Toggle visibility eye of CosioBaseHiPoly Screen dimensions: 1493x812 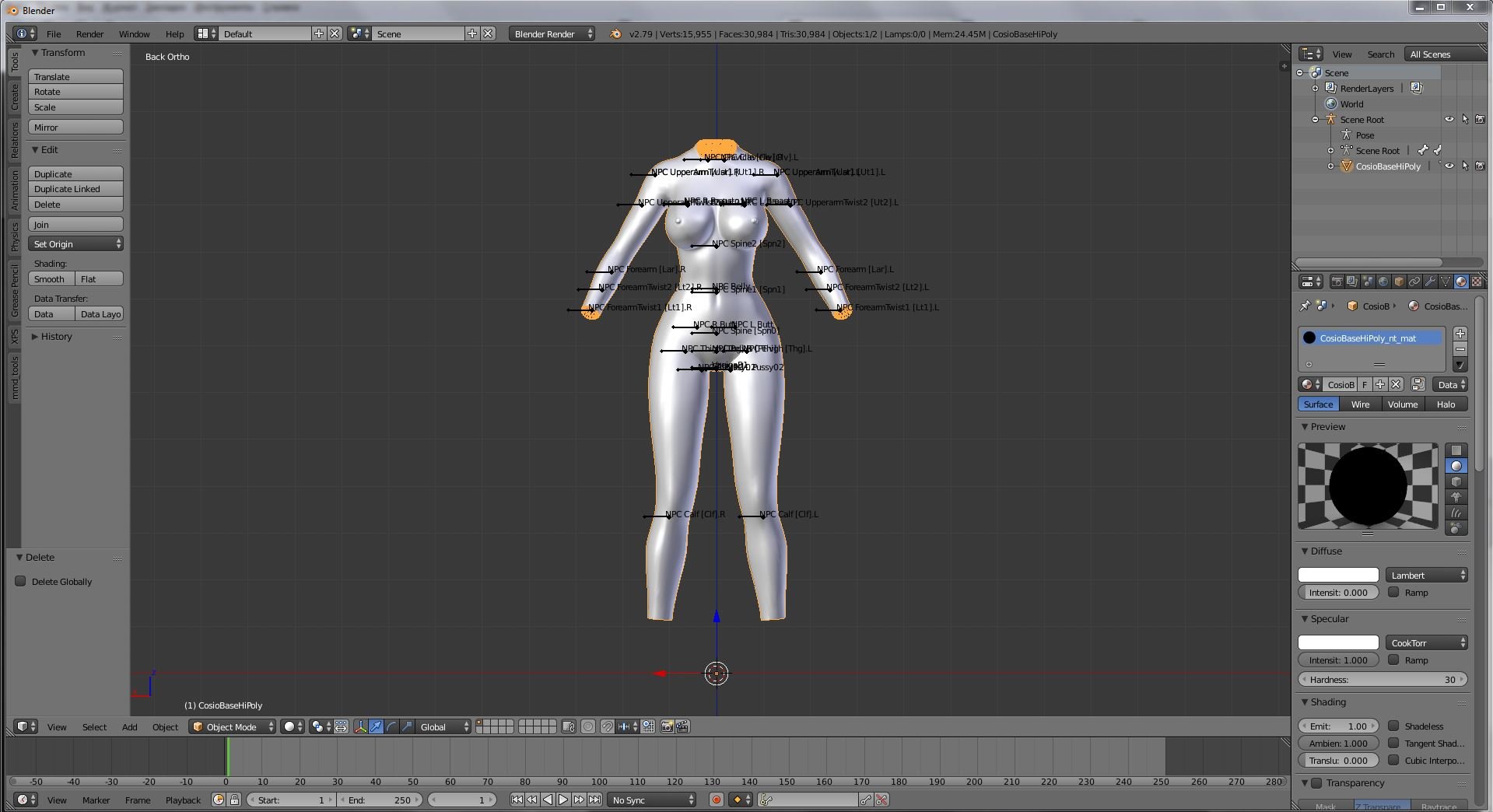[1449, 166]
